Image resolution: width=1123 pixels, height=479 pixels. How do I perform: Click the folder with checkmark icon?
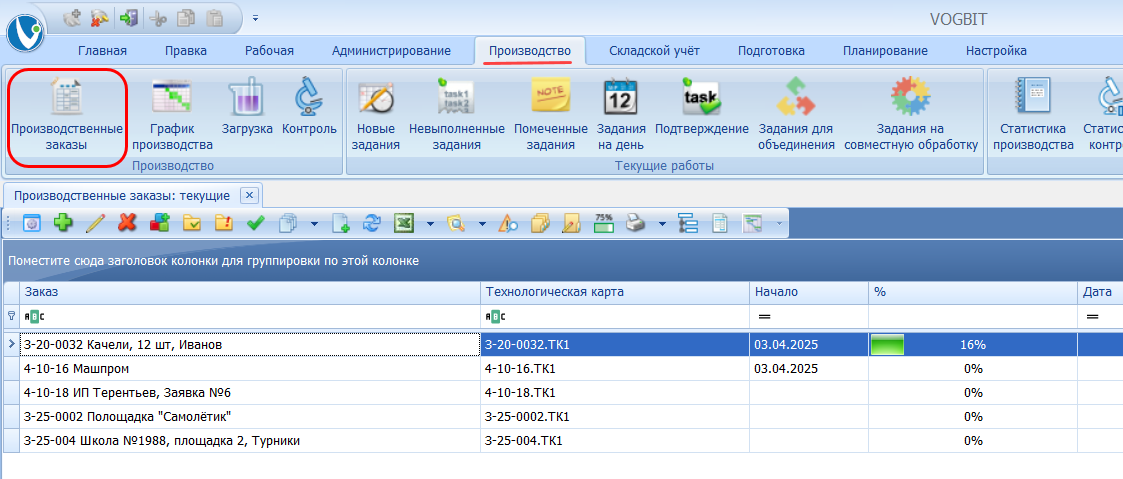click(x=191, y=223)
